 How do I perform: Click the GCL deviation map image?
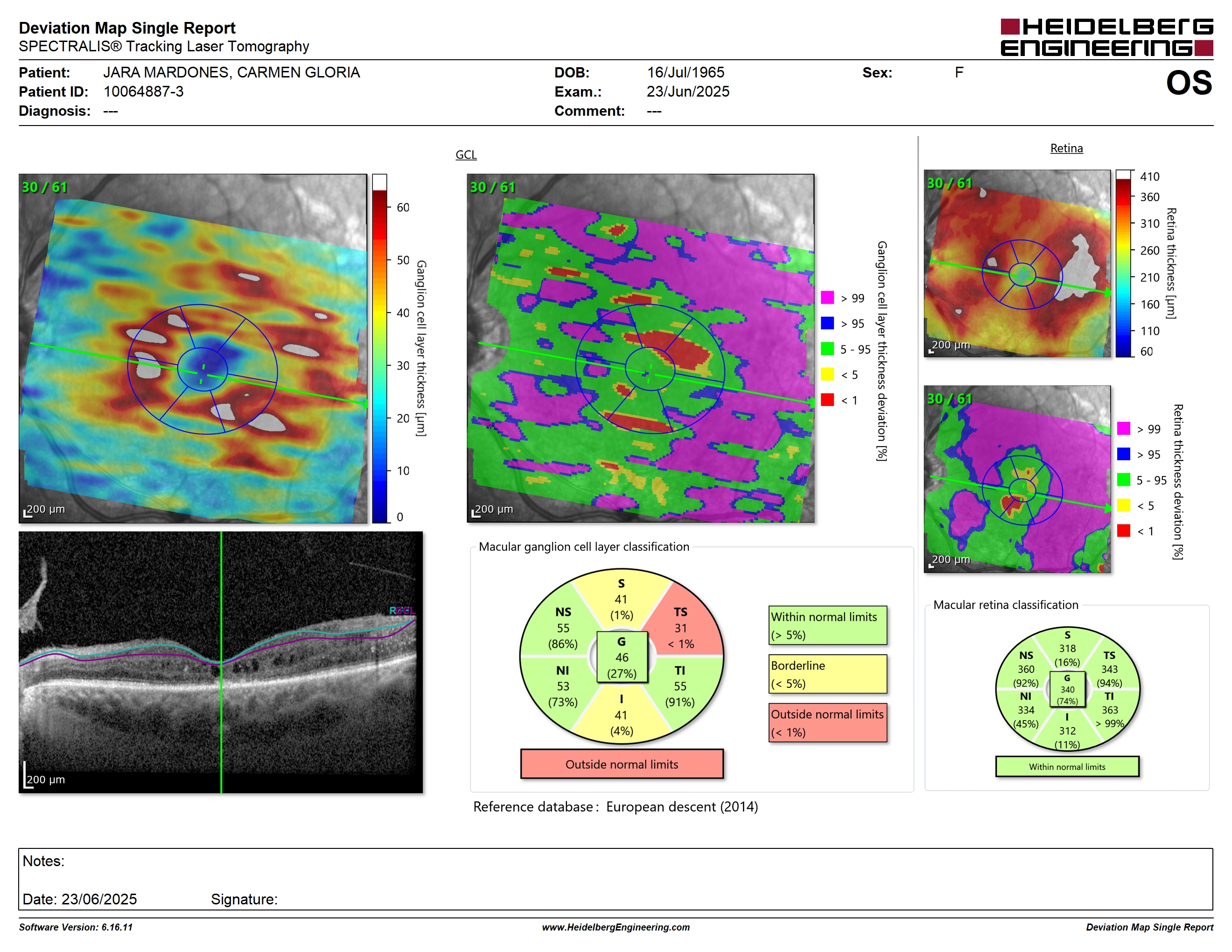click(x=640, y=348)
